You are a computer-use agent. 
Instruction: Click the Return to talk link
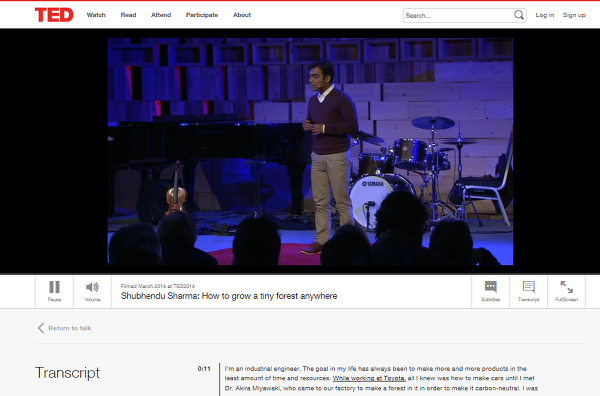(x=64, y=328)
